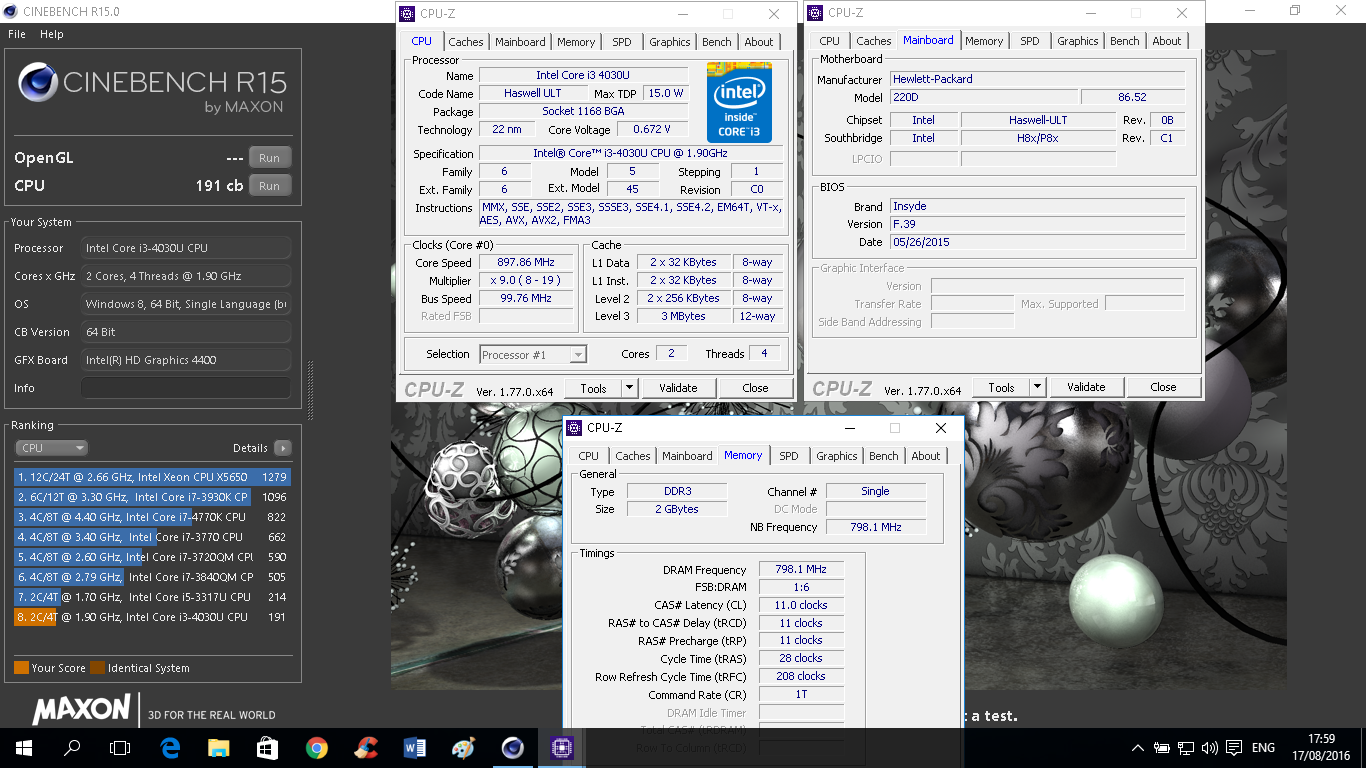
Task: Select SPD tab in Mainboard CPU-Z window
Action: [1029, 41]
